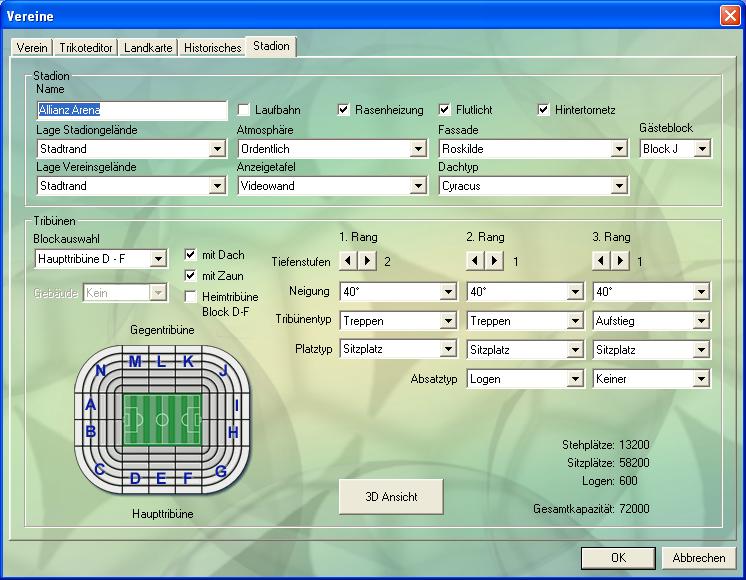Viewport: 746px width, 580px height.
Task: Close the Vereine dialog window
Action: point(730,16)
